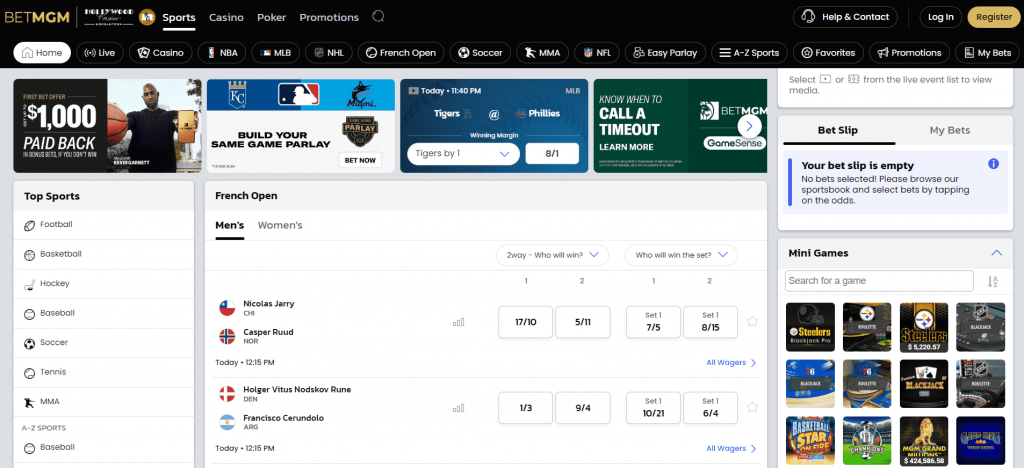Collapse the Mini Games panel

point(997,253)
